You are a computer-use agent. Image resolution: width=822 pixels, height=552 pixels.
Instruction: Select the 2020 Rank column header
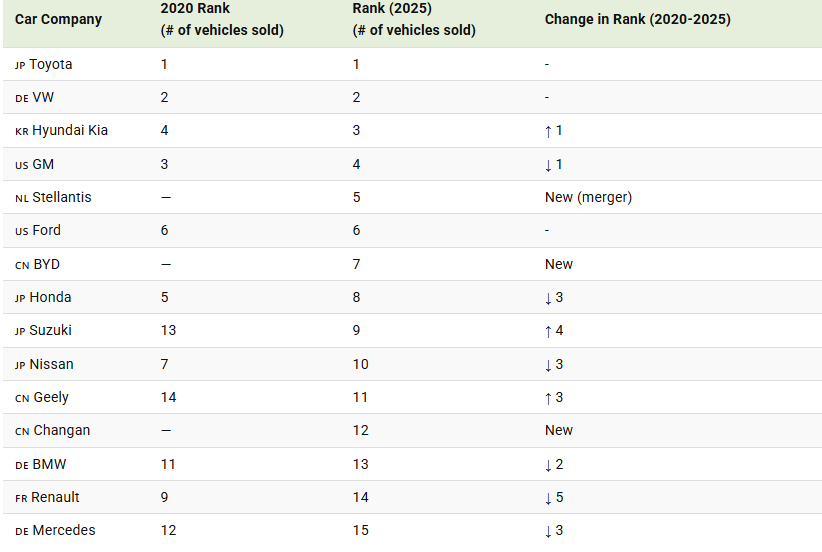(222, 19)
